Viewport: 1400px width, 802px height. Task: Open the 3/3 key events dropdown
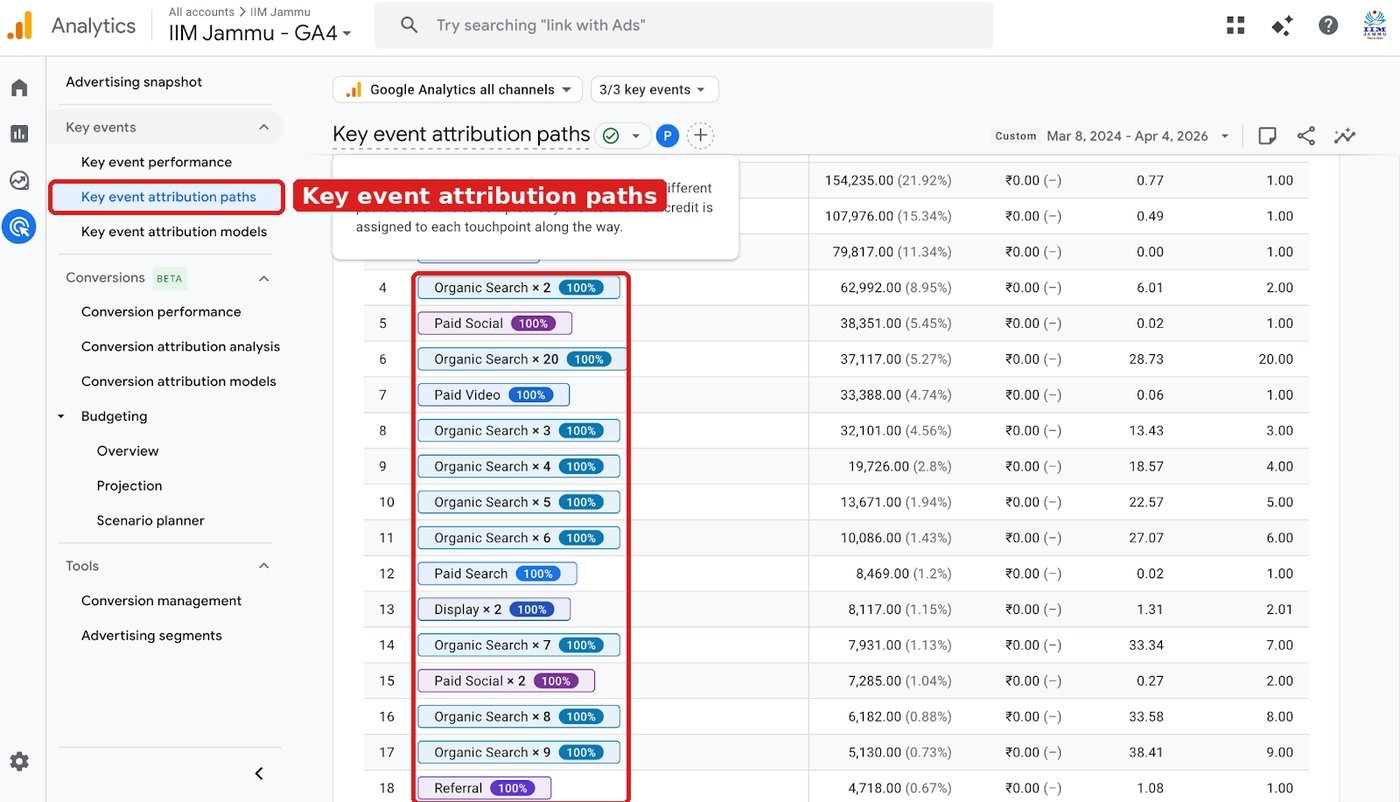(x=654, y=90)
